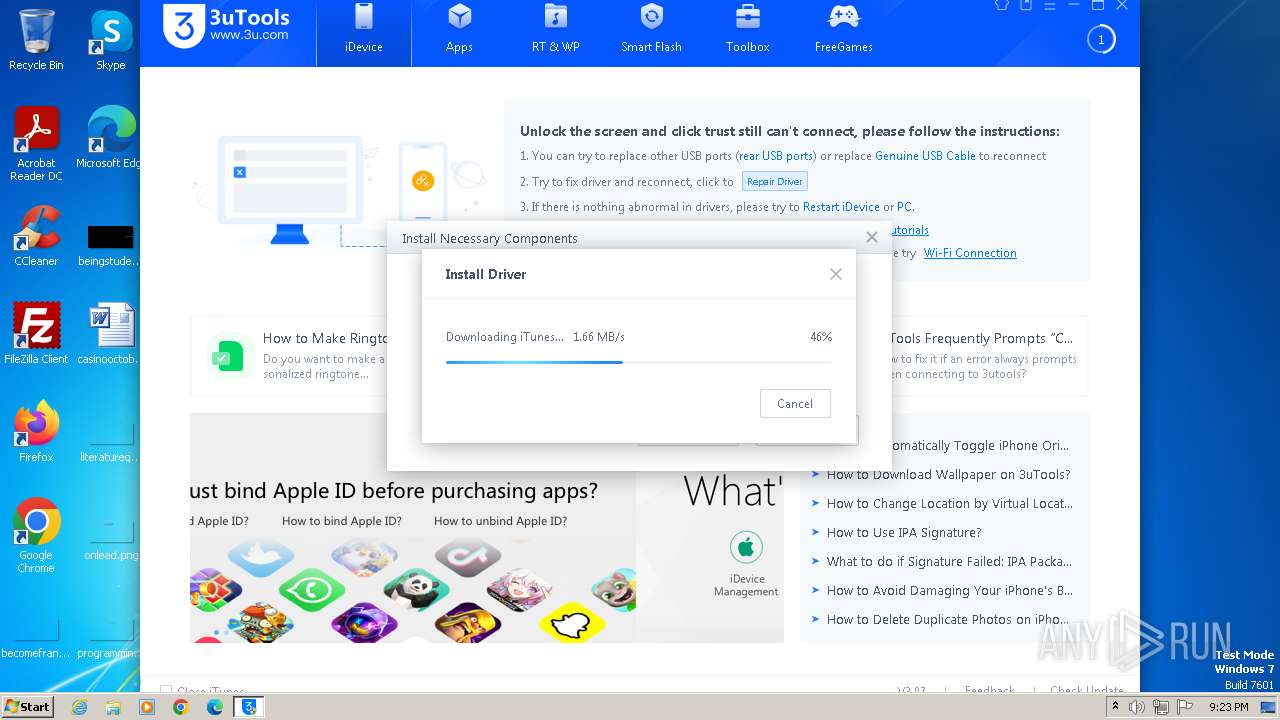This screenshot has height=720, width=1280.
Task: Open How to Delete Duplicate Photos article
Action: pyautogui.click(x=948, y=620)
